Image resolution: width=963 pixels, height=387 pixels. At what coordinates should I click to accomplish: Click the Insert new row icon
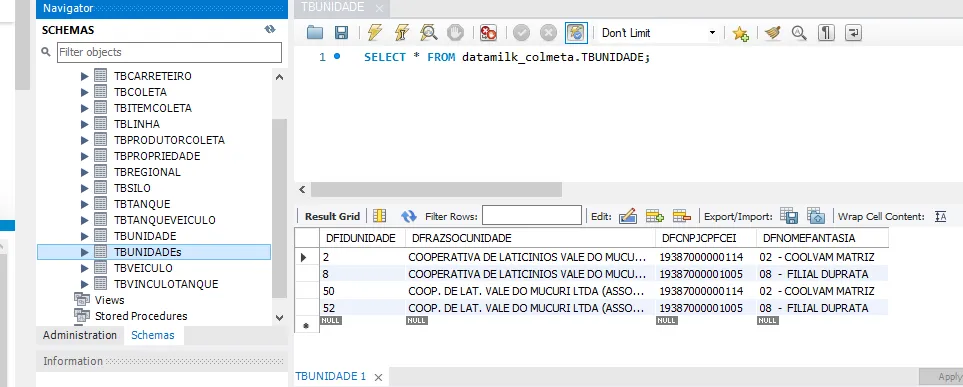coord(655,216)
